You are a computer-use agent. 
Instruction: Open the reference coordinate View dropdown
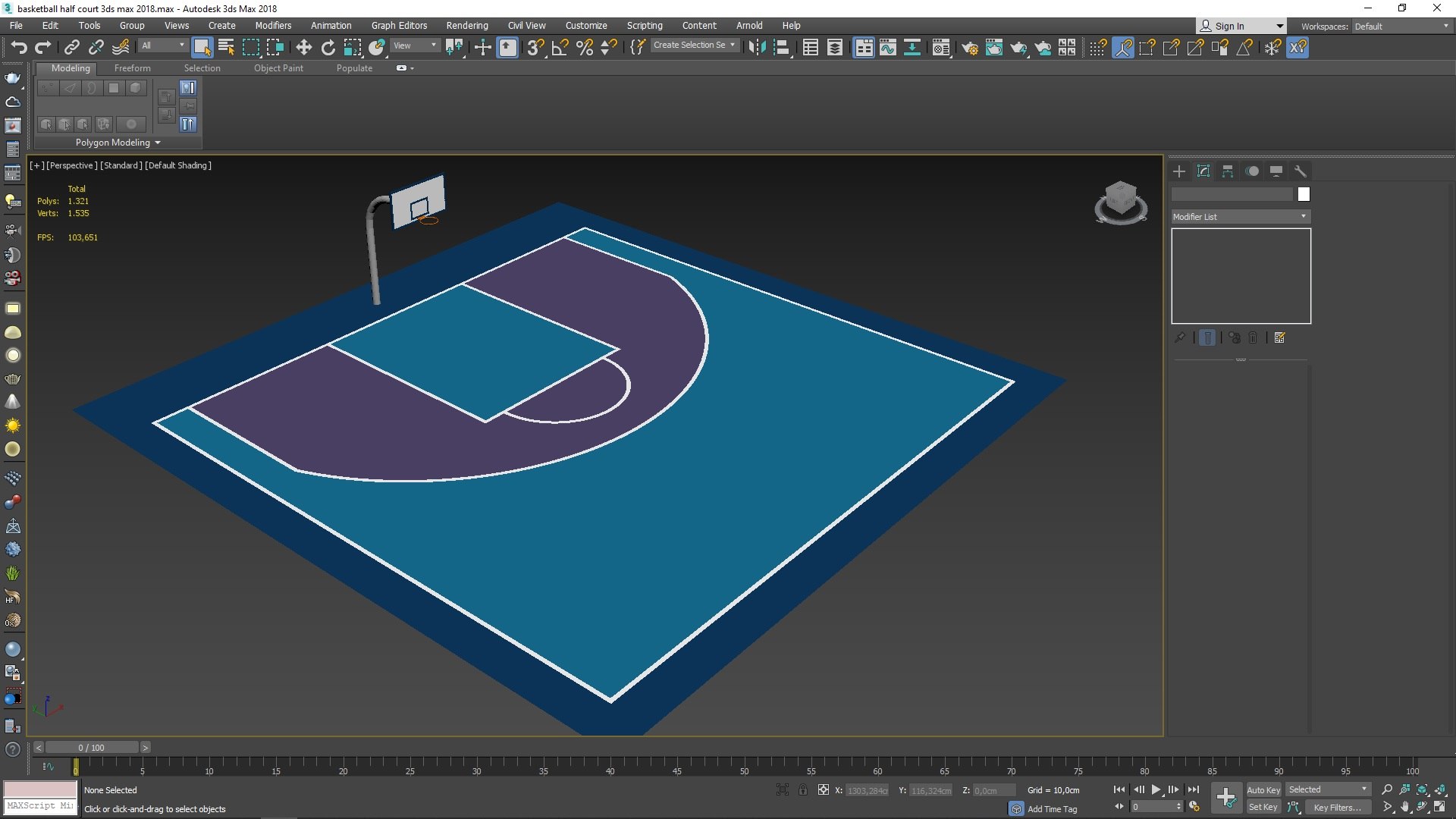pyautogui.click(x=415, y=45)
